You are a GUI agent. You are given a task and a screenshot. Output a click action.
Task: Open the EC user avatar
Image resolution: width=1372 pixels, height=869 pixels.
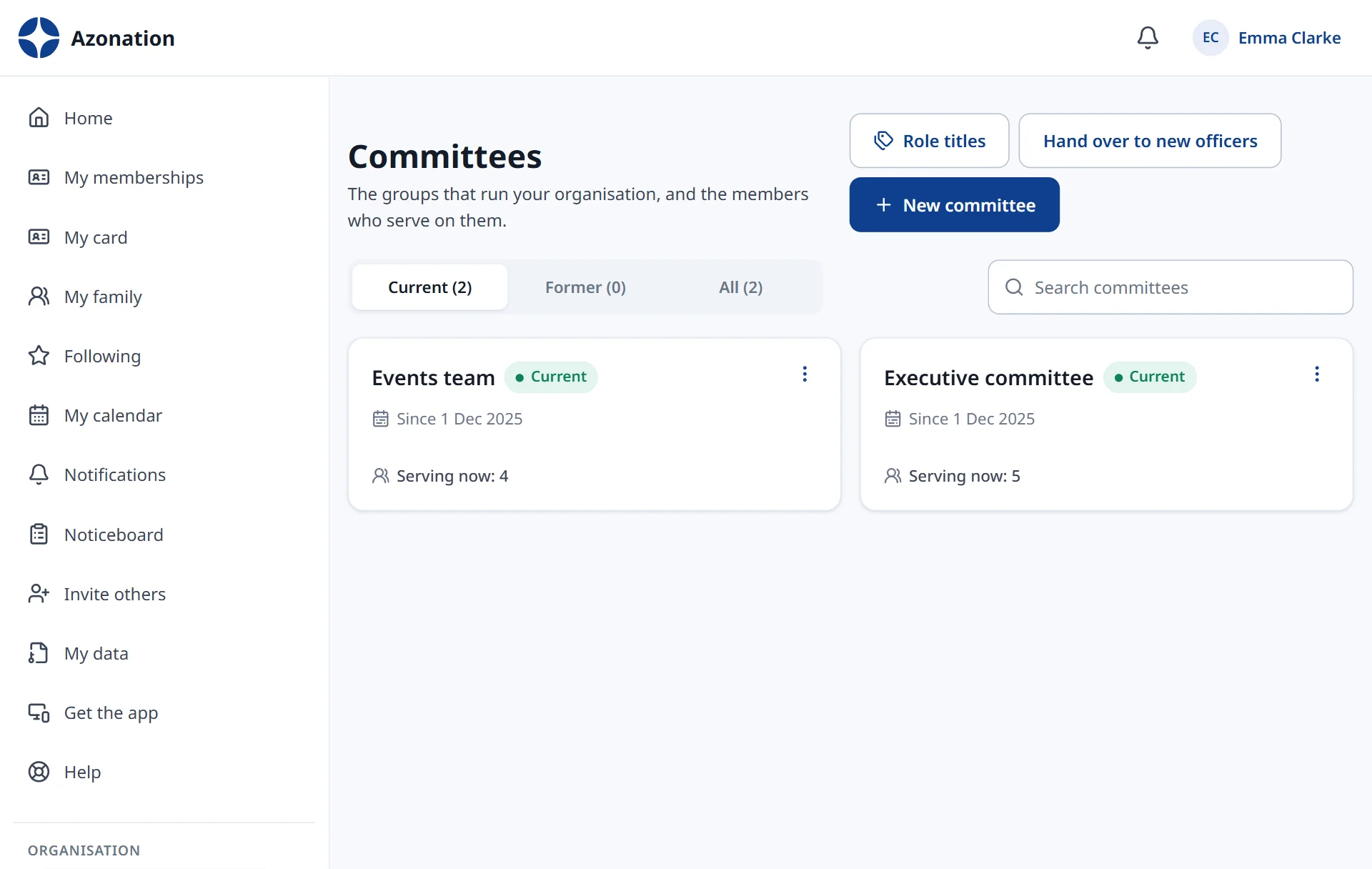click(x=1211, y=38)
